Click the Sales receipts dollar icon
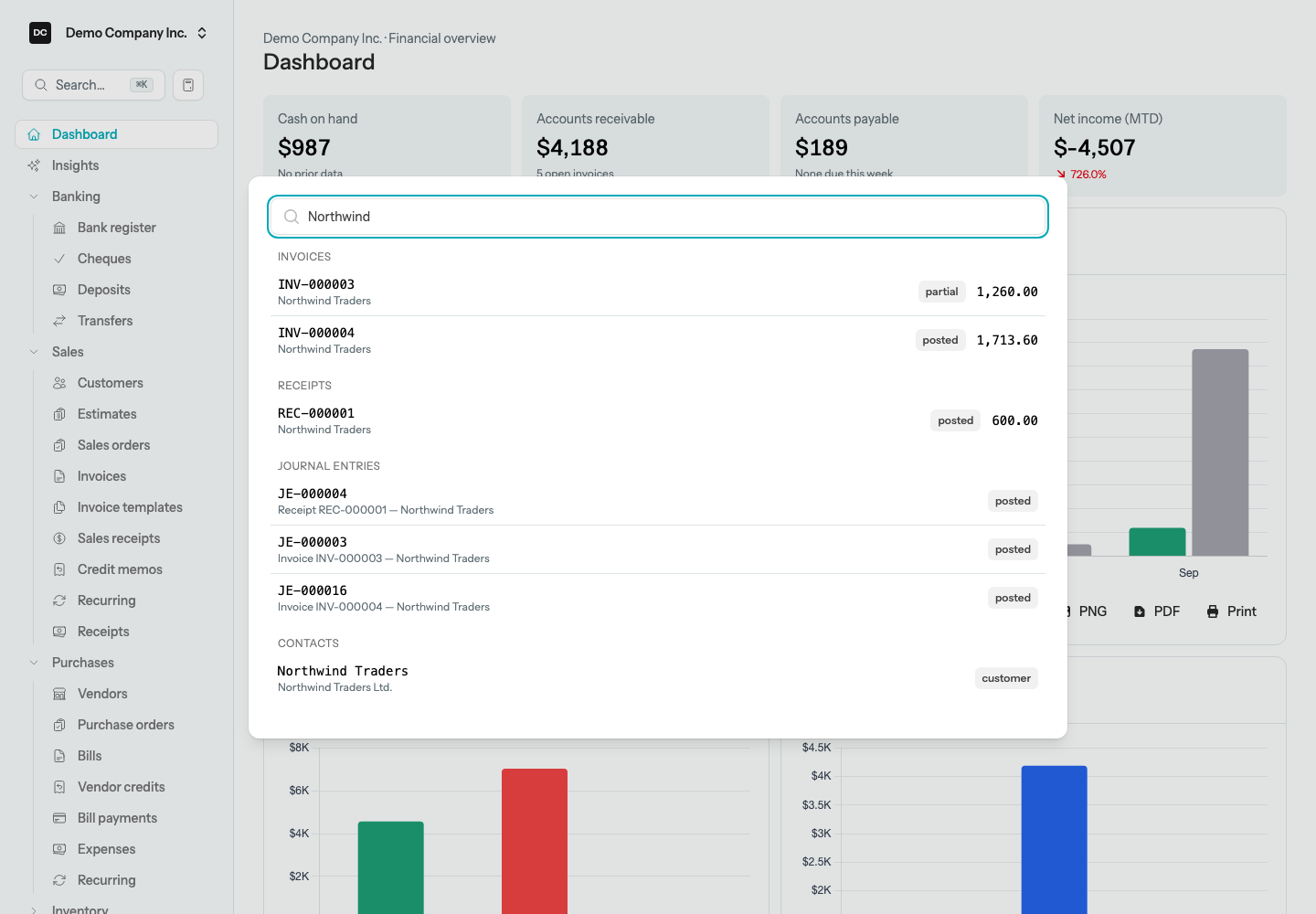1316x914 pixels. [x=59, y=538]
